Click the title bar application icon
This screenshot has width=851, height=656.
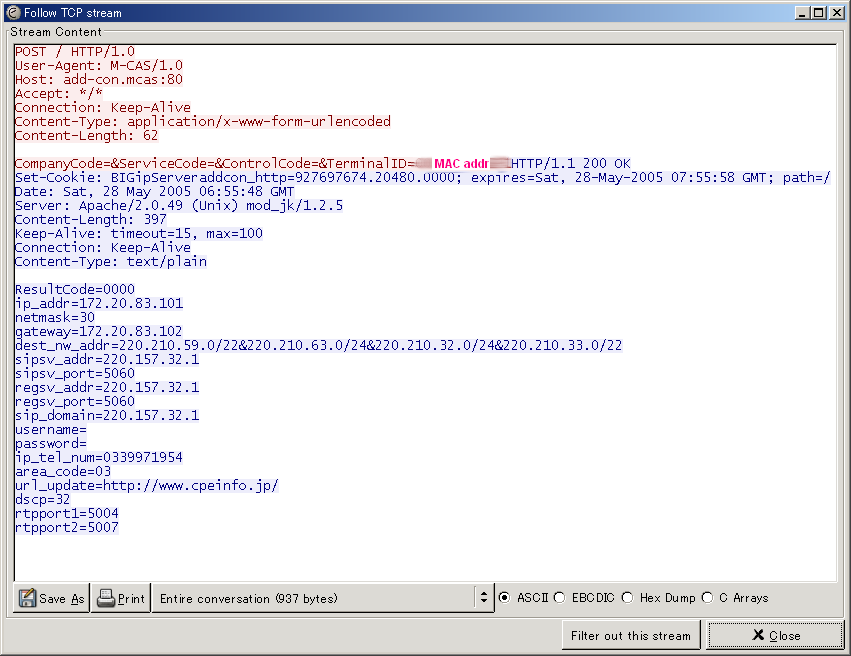point(11,12)
